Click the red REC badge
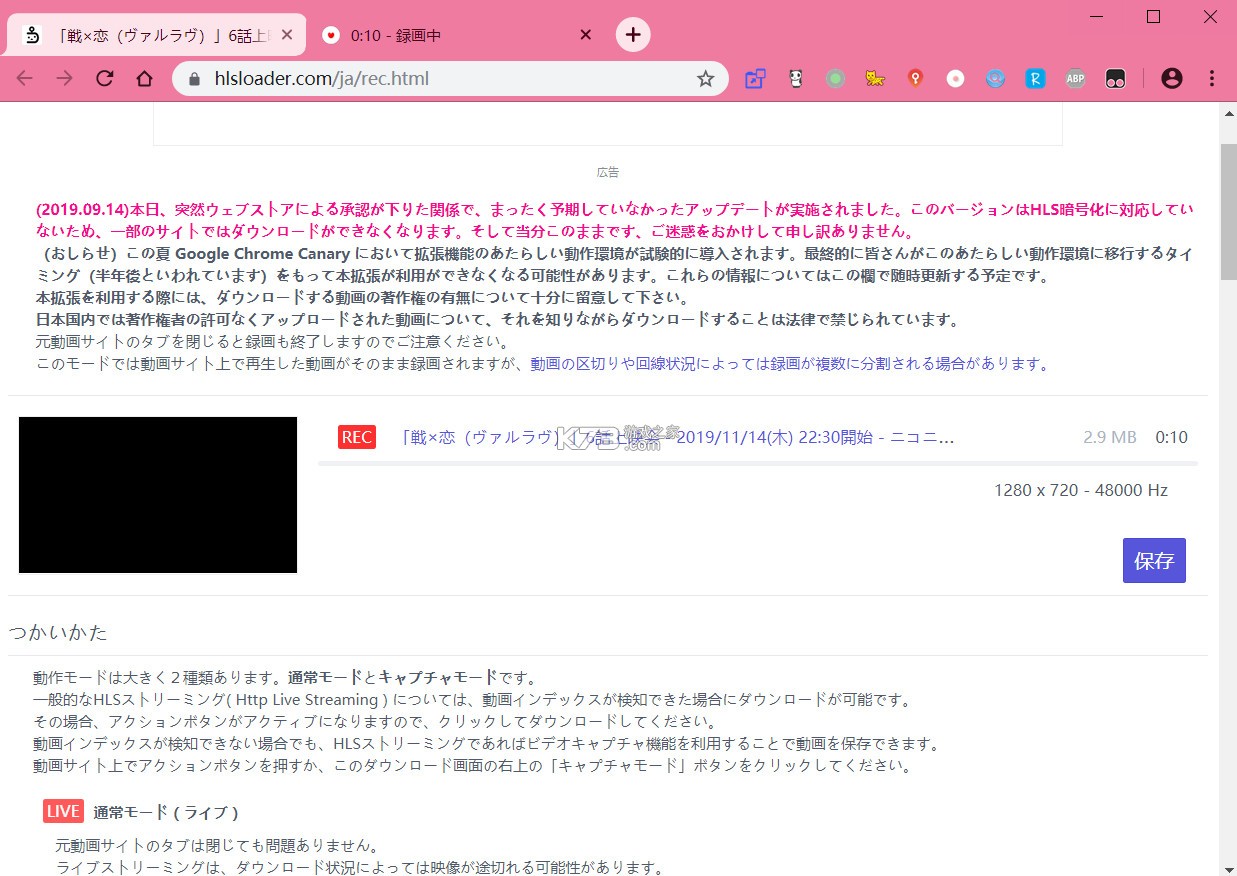The width and height of the screenshot is (1237, 876). 356,437
